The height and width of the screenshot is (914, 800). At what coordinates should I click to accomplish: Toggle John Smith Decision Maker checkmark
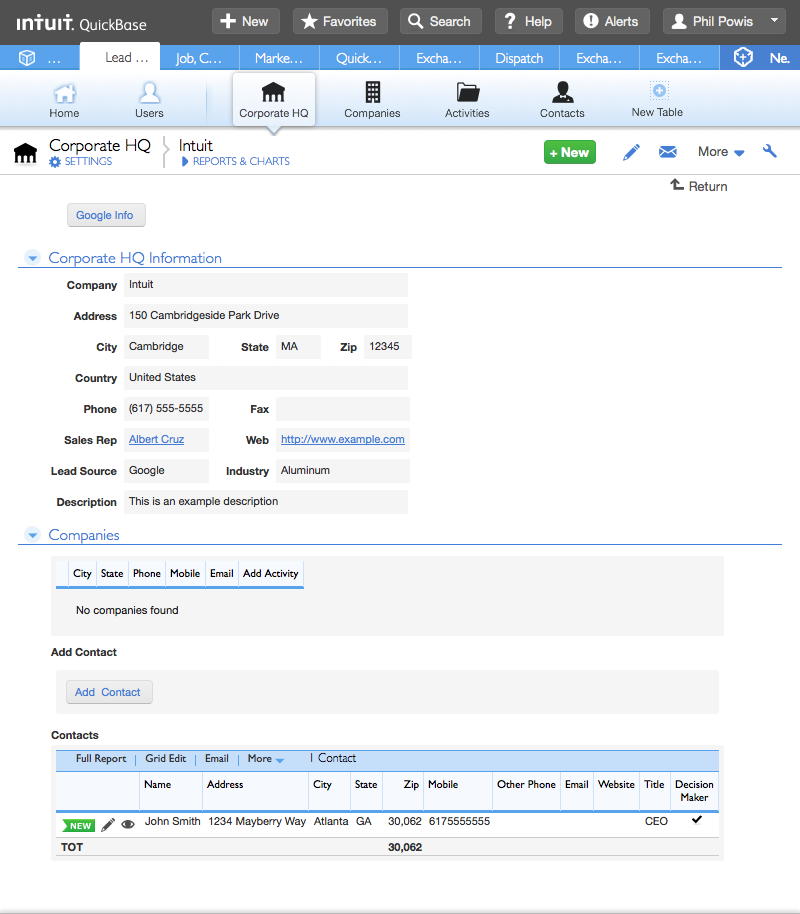(696, 820)
